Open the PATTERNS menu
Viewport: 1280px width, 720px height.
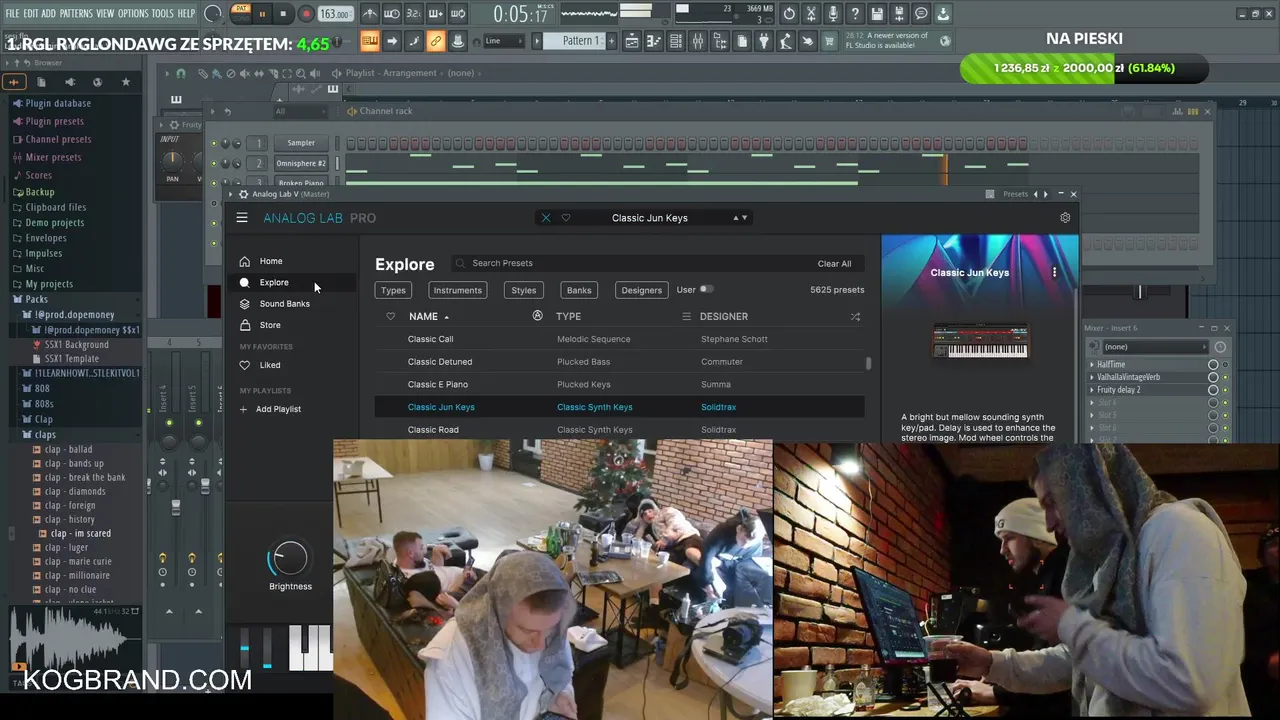tap(75, 13)
